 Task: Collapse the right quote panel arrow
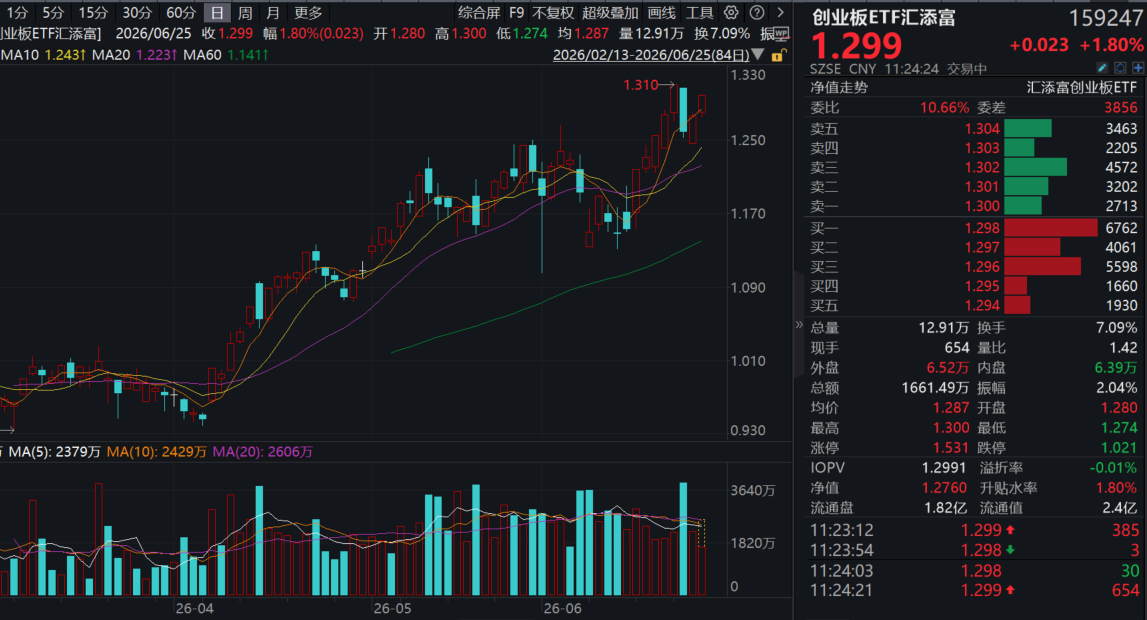tap(799, 325)
